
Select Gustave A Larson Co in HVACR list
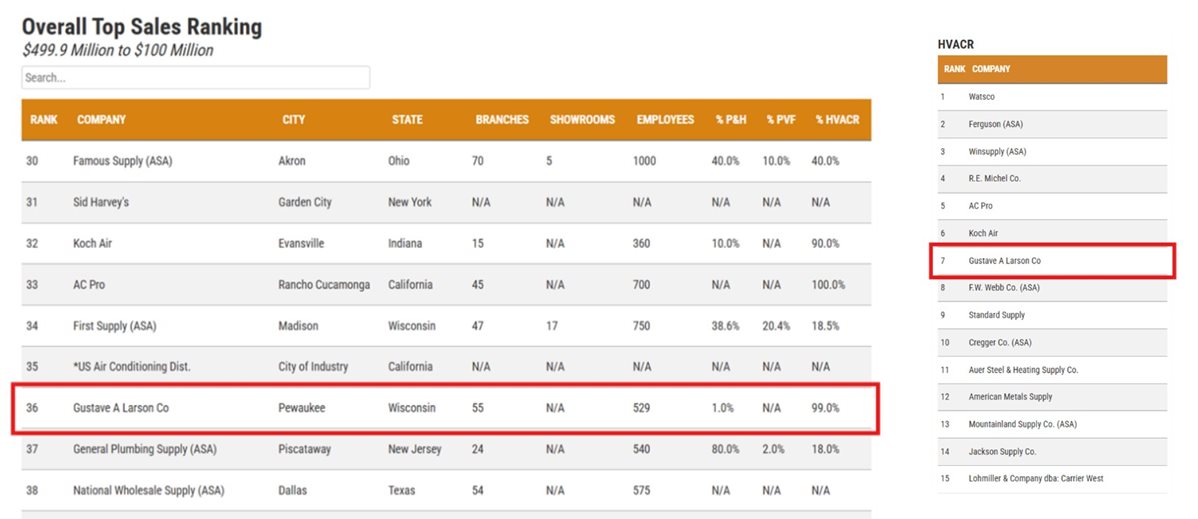point(1004,261)
